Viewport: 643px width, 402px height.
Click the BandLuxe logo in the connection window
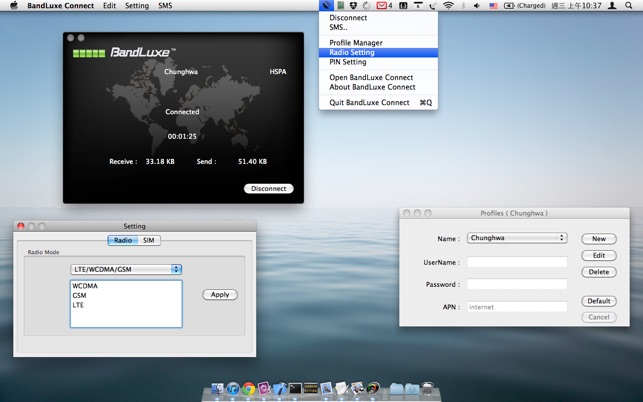(142, 52)
